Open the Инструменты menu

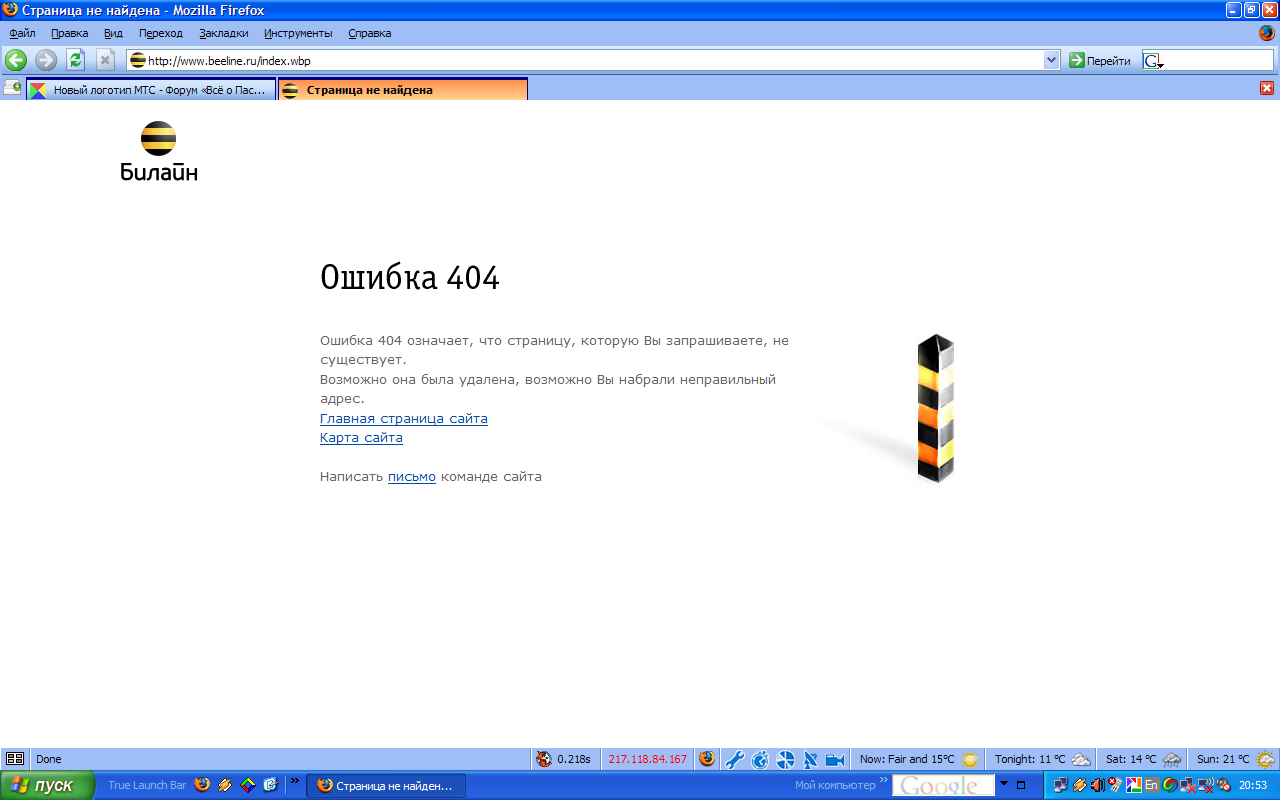click(298, 33)
